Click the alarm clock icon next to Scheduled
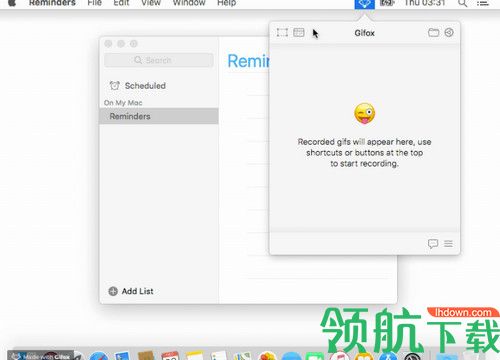Image resolution: width=500 pixels, height=360 pixels. 114,86
